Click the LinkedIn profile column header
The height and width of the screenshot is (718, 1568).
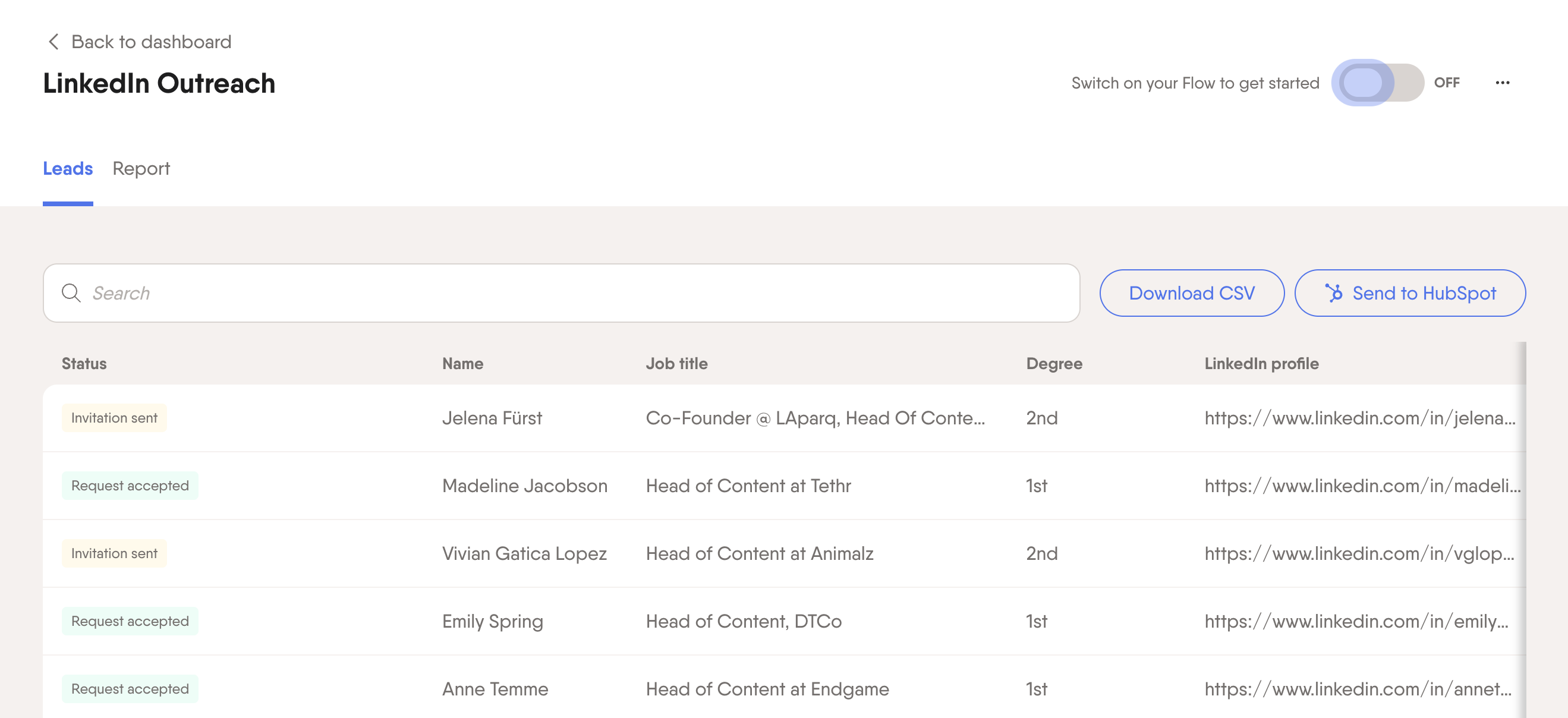tap(1261, 363)
